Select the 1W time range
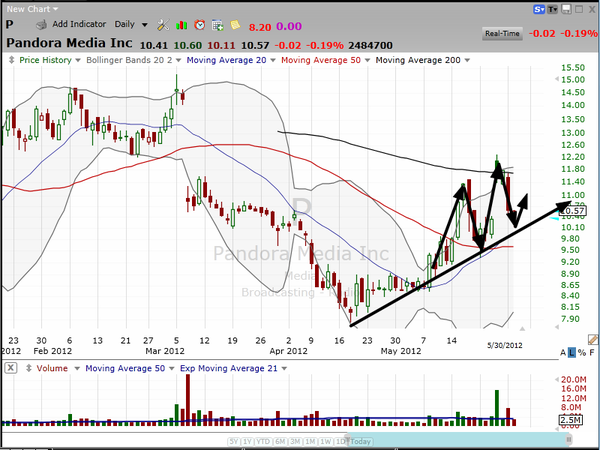 (325, 442)
